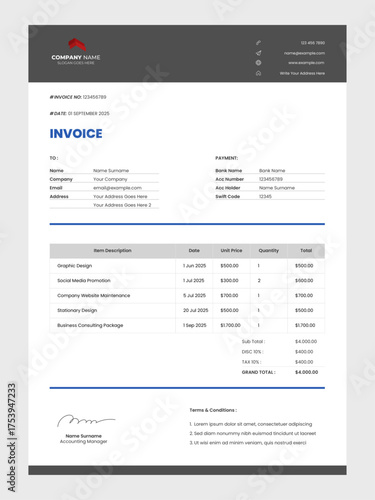Open the name@example.com header email

pyautogui.click(x=304, y=53)
